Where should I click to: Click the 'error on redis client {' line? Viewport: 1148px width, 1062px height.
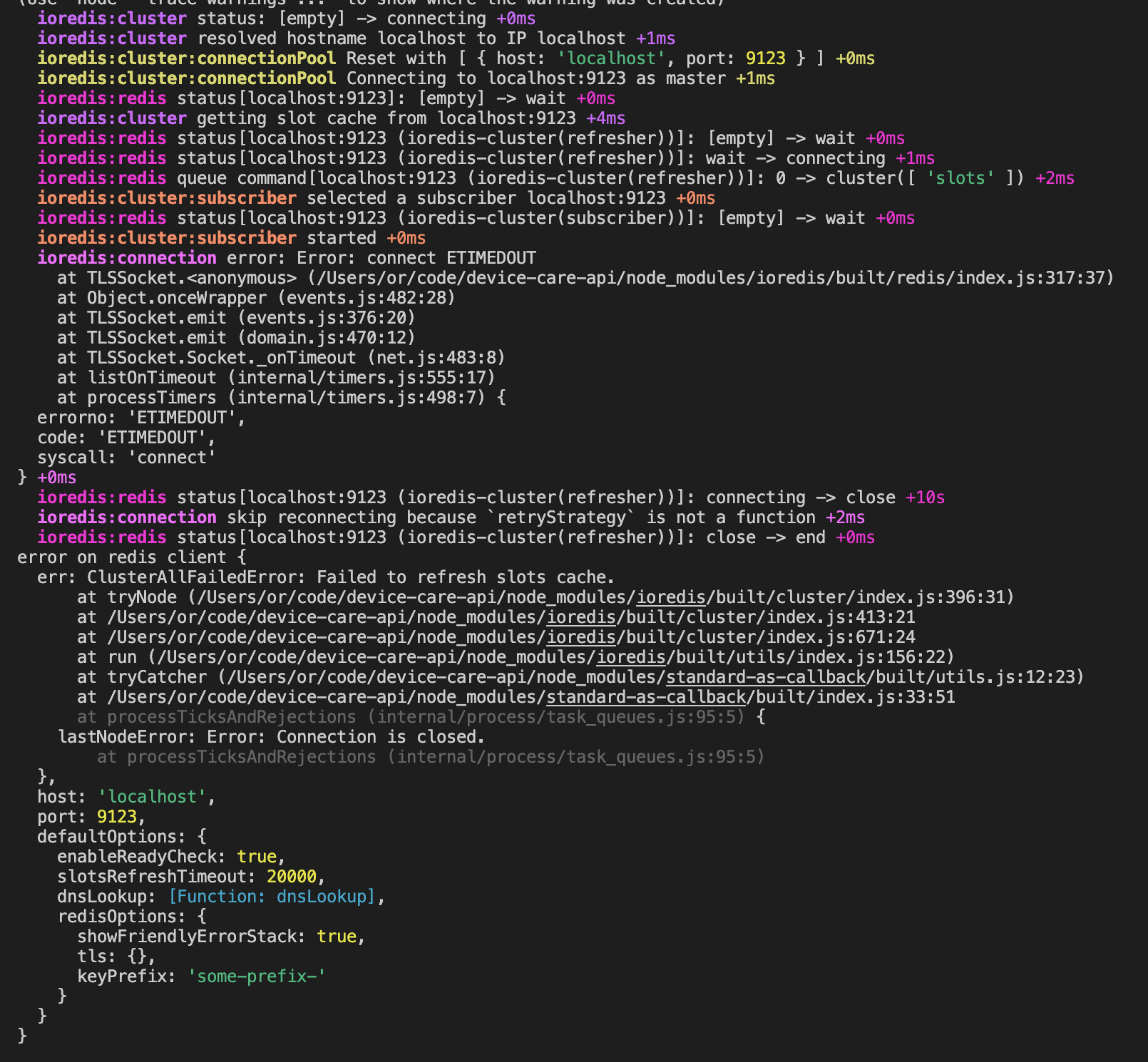131,557
